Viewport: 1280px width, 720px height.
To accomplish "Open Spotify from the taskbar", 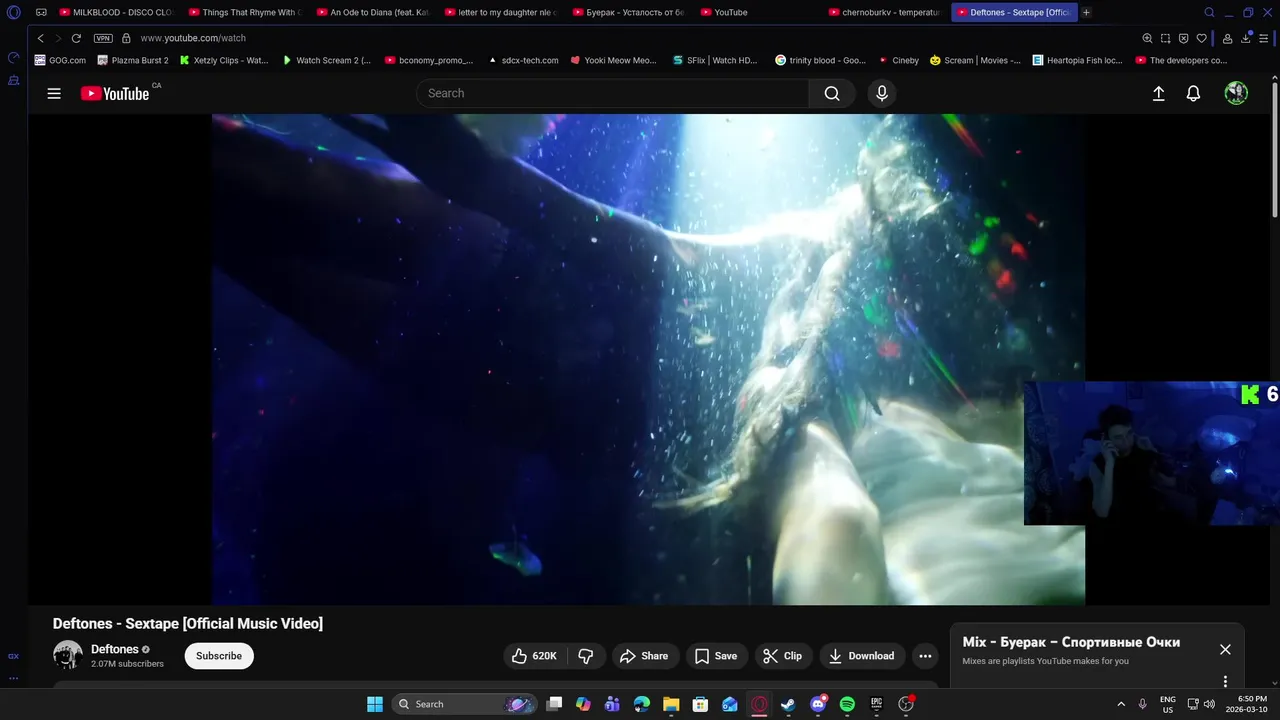I will [847, 704].
